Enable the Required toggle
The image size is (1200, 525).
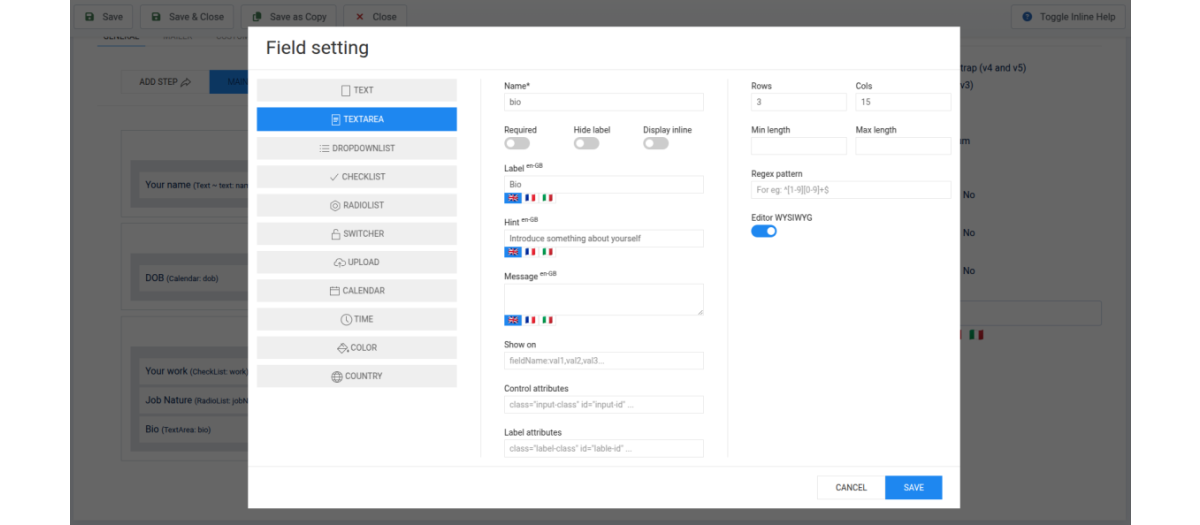[517, 144]
